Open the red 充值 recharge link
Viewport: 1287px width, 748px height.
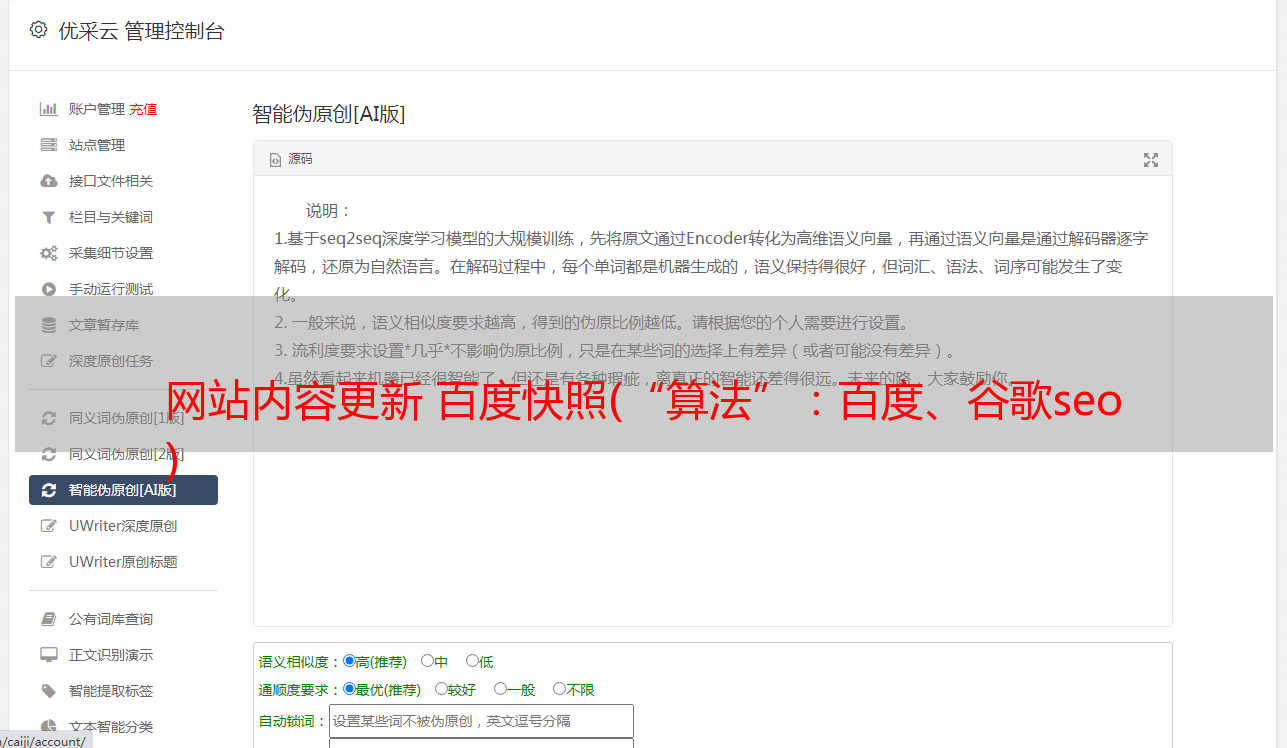pyautogui.click(x=143, y=109)
